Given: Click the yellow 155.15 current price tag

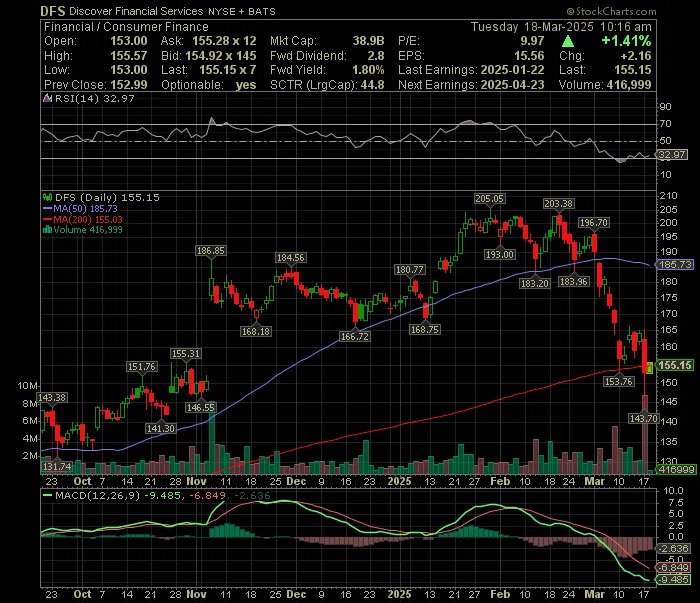Looking at the screenshot, I should tap(675, 365).
